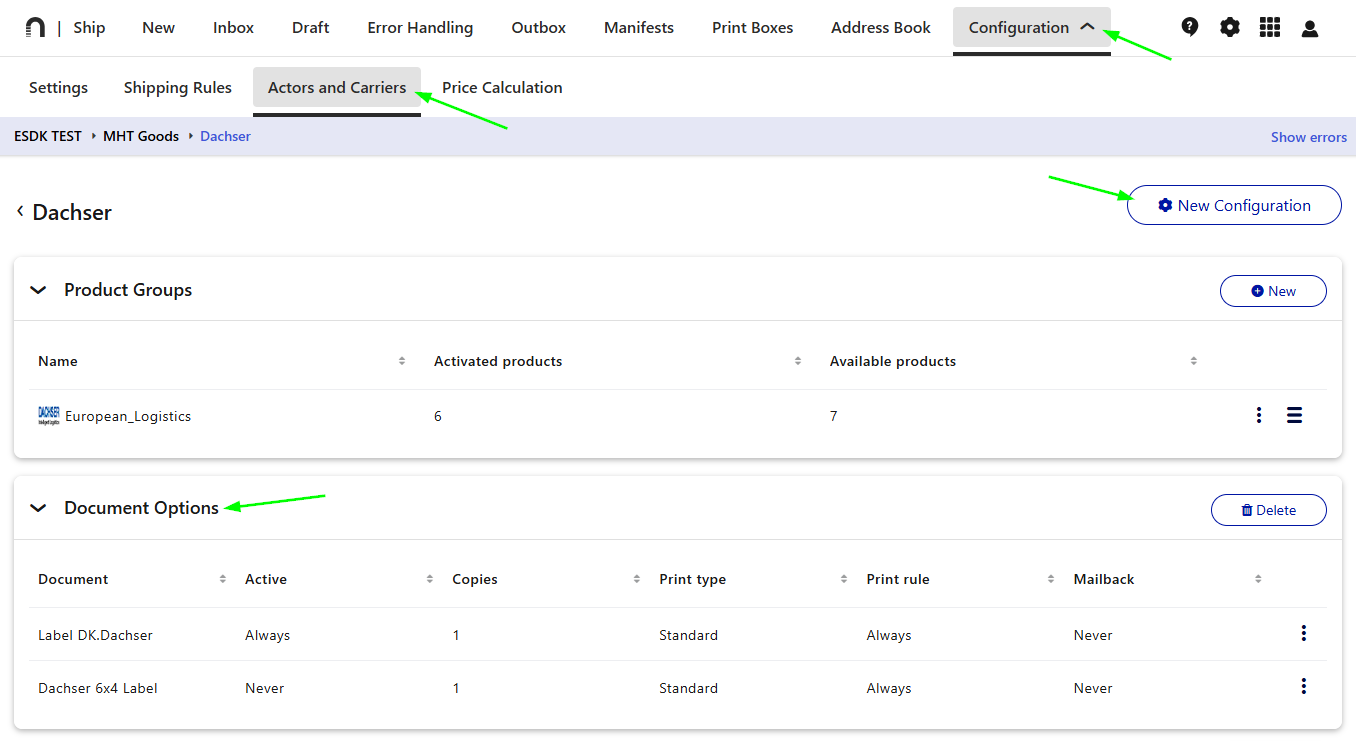1356x741 pixels.
Task: Sort by Active column
Action: (429, 579)
